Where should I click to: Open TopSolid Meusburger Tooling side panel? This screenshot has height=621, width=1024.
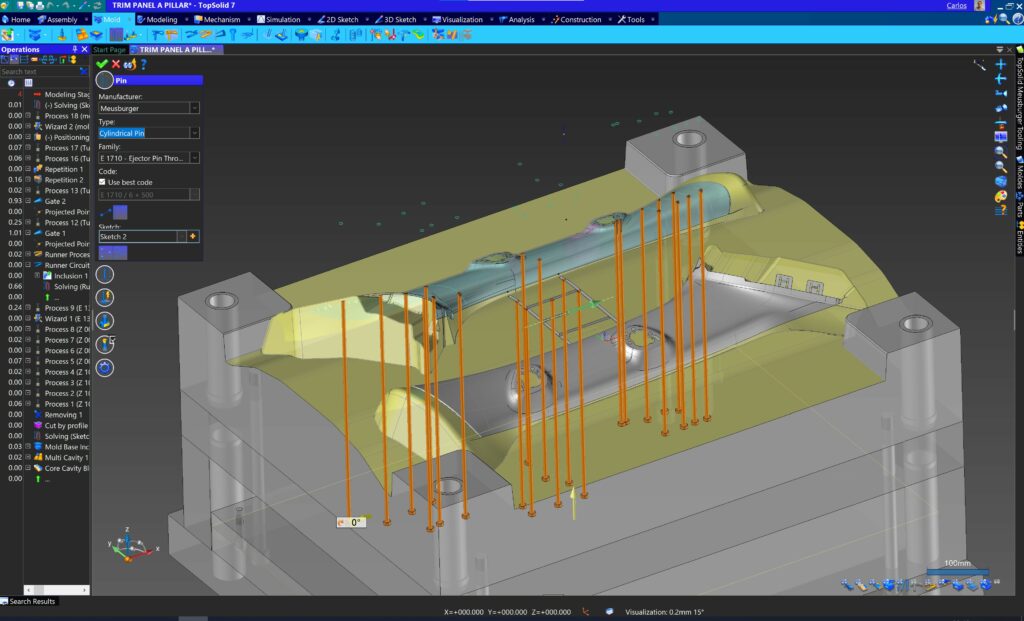pyautogui.click(x=1018, y=105)
